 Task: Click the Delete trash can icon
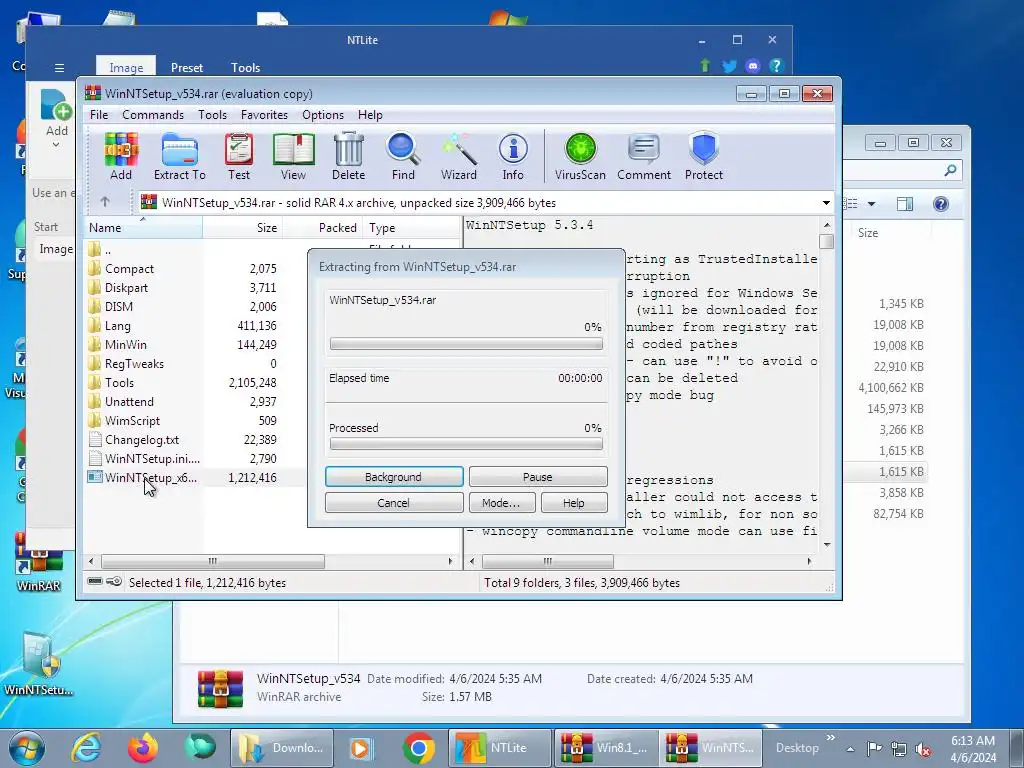point(349,157)
